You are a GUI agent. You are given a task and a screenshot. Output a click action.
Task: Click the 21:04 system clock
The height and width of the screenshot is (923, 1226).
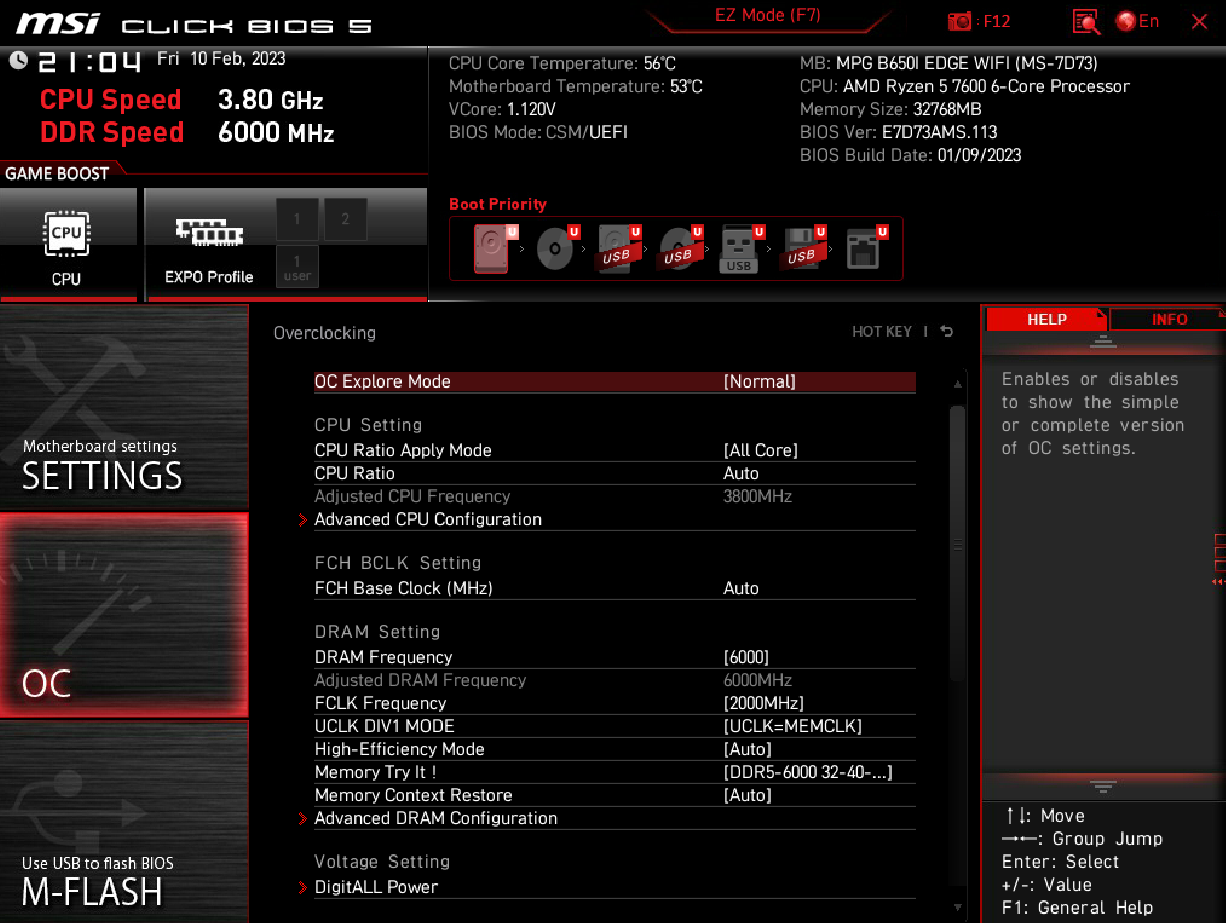click(90, 62)
